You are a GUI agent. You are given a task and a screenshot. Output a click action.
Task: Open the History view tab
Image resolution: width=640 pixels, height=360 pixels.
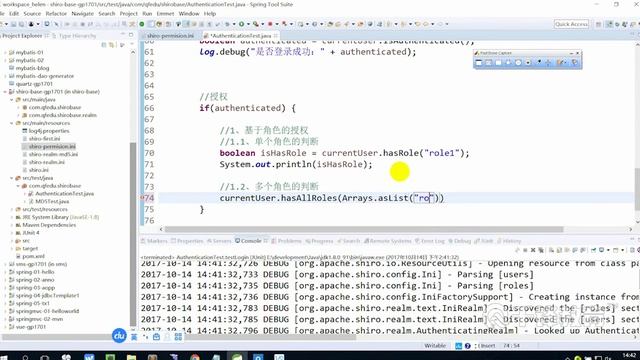coord(509,241)
